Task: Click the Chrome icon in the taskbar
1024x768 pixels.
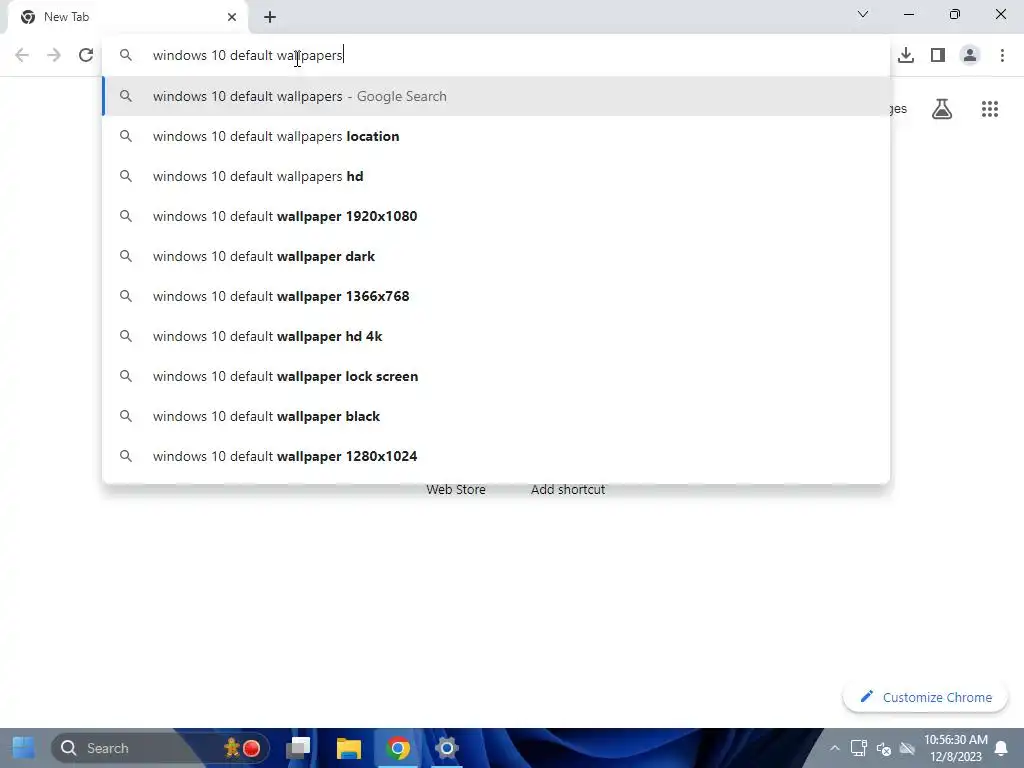Action: pyautogui.click(x=398, y=748)
